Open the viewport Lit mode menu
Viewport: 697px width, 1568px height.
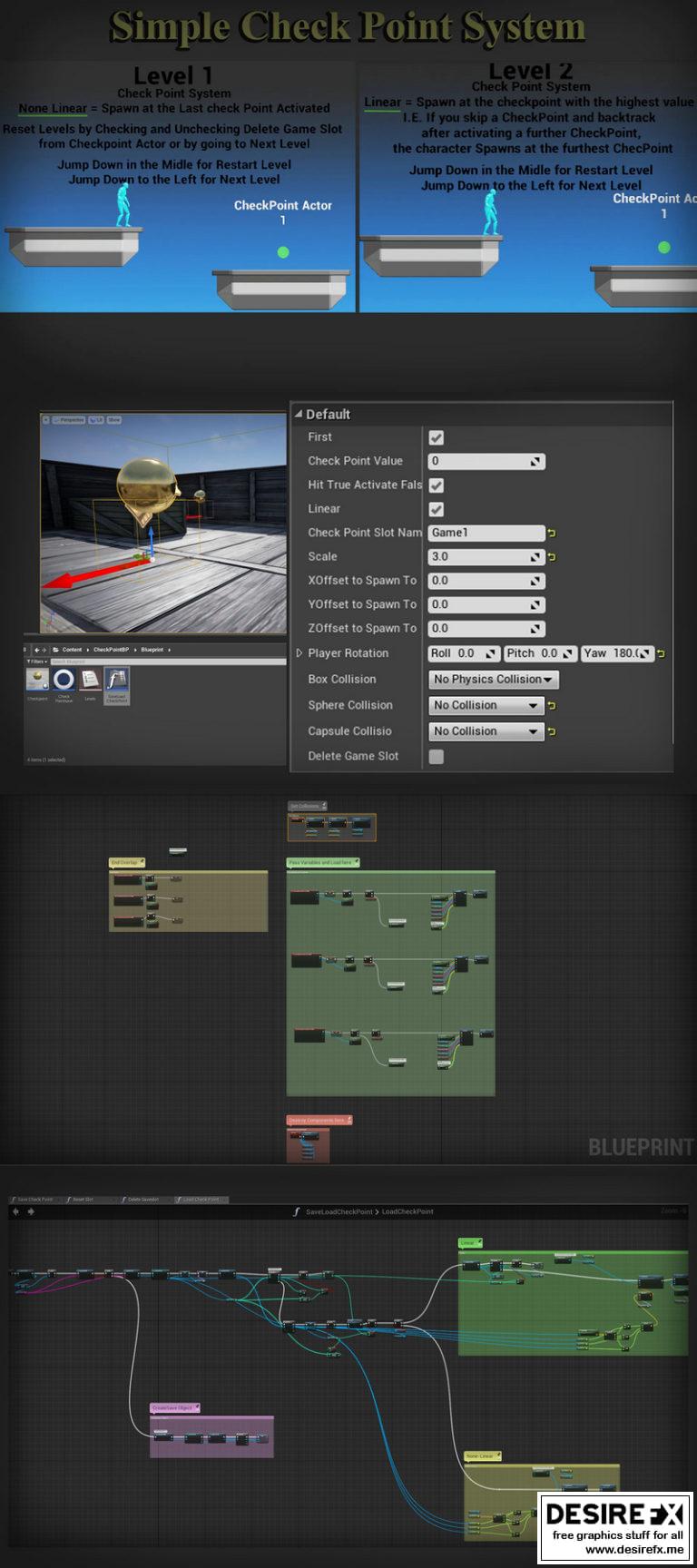pos(95,420)
